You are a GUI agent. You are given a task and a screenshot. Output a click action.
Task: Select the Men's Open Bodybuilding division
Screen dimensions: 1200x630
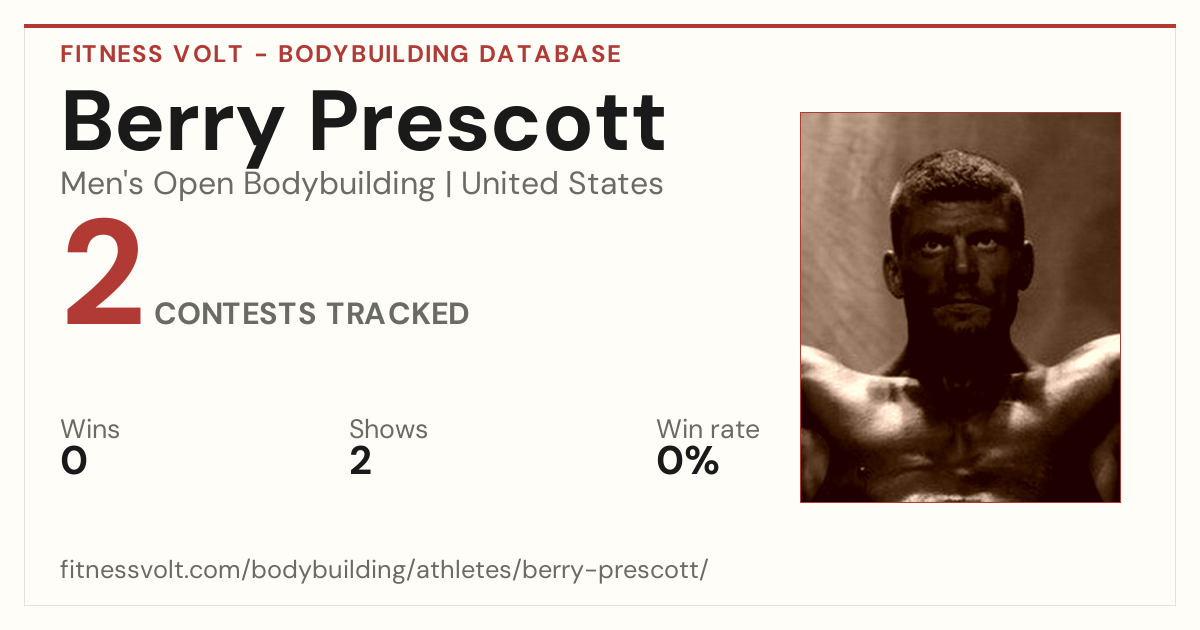[x=248, y=184]
